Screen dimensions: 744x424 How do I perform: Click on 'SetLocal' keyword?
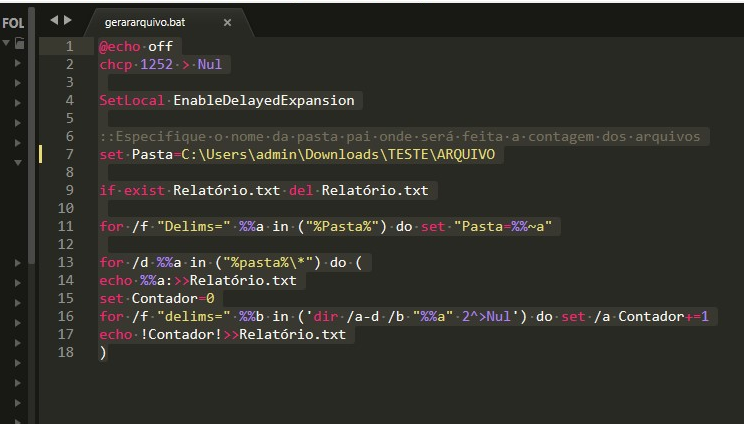coord(131,101)
